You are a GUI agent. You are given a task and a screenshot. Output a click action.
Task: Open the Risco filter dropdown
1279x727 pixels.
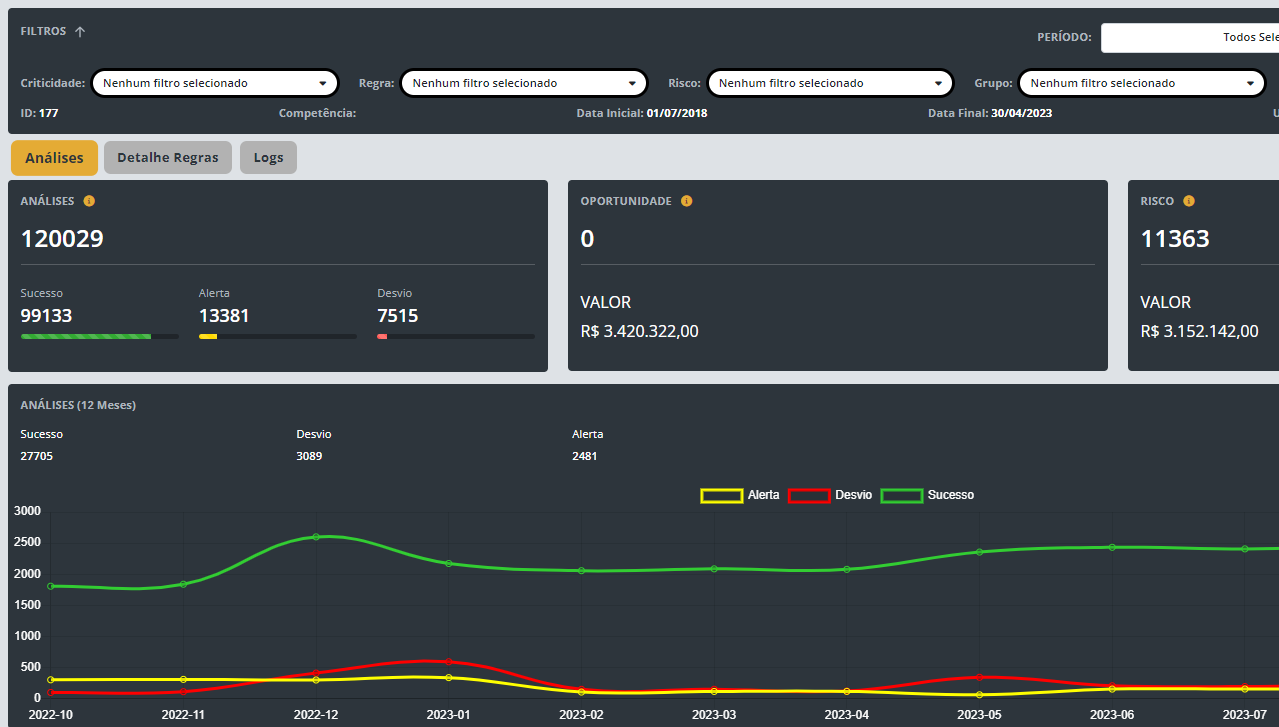click(830, 83)
